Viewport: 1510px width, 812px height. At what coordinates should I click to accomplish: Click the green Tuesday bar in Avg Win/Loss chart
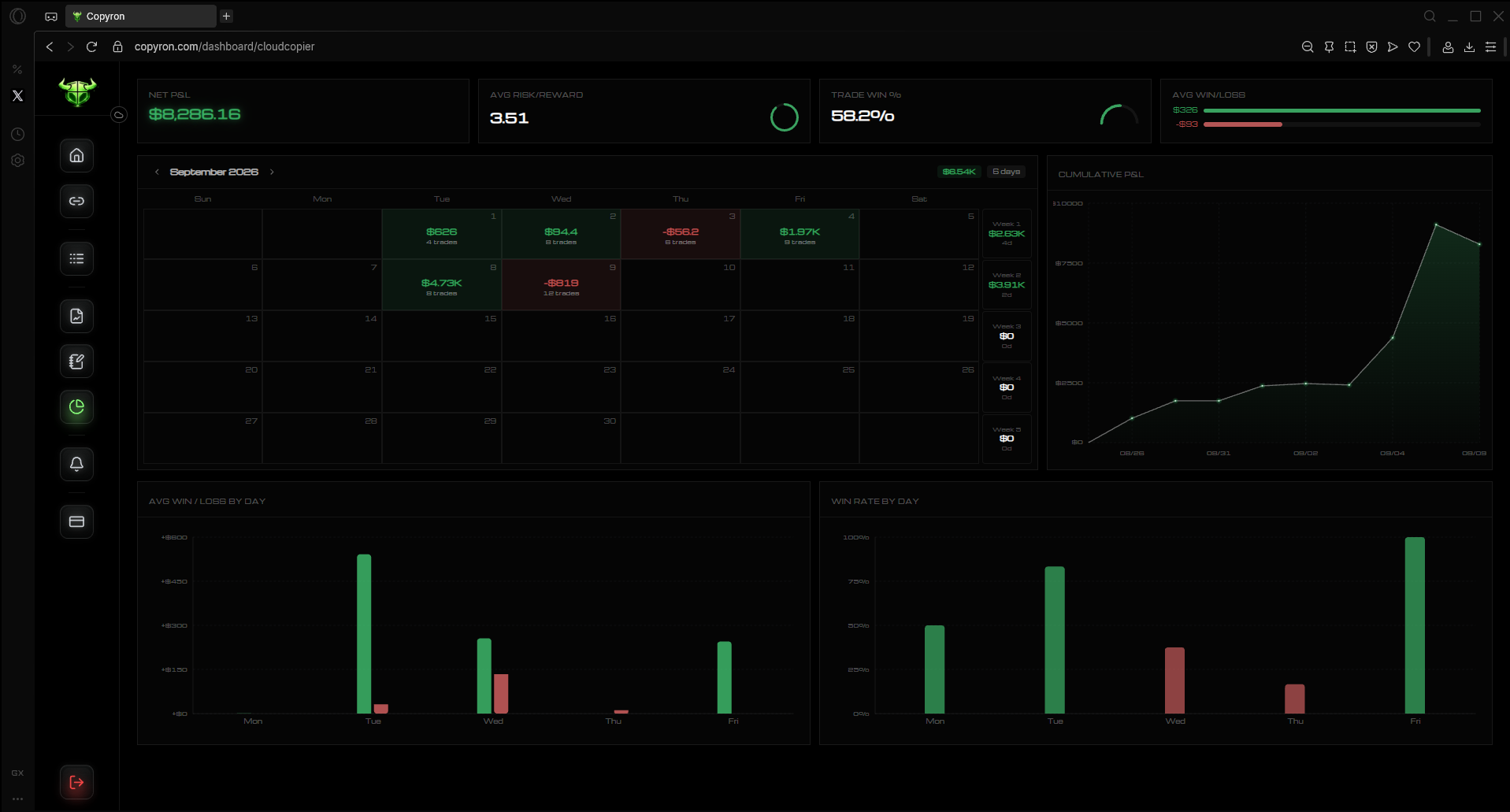click(x=364, y=634)
